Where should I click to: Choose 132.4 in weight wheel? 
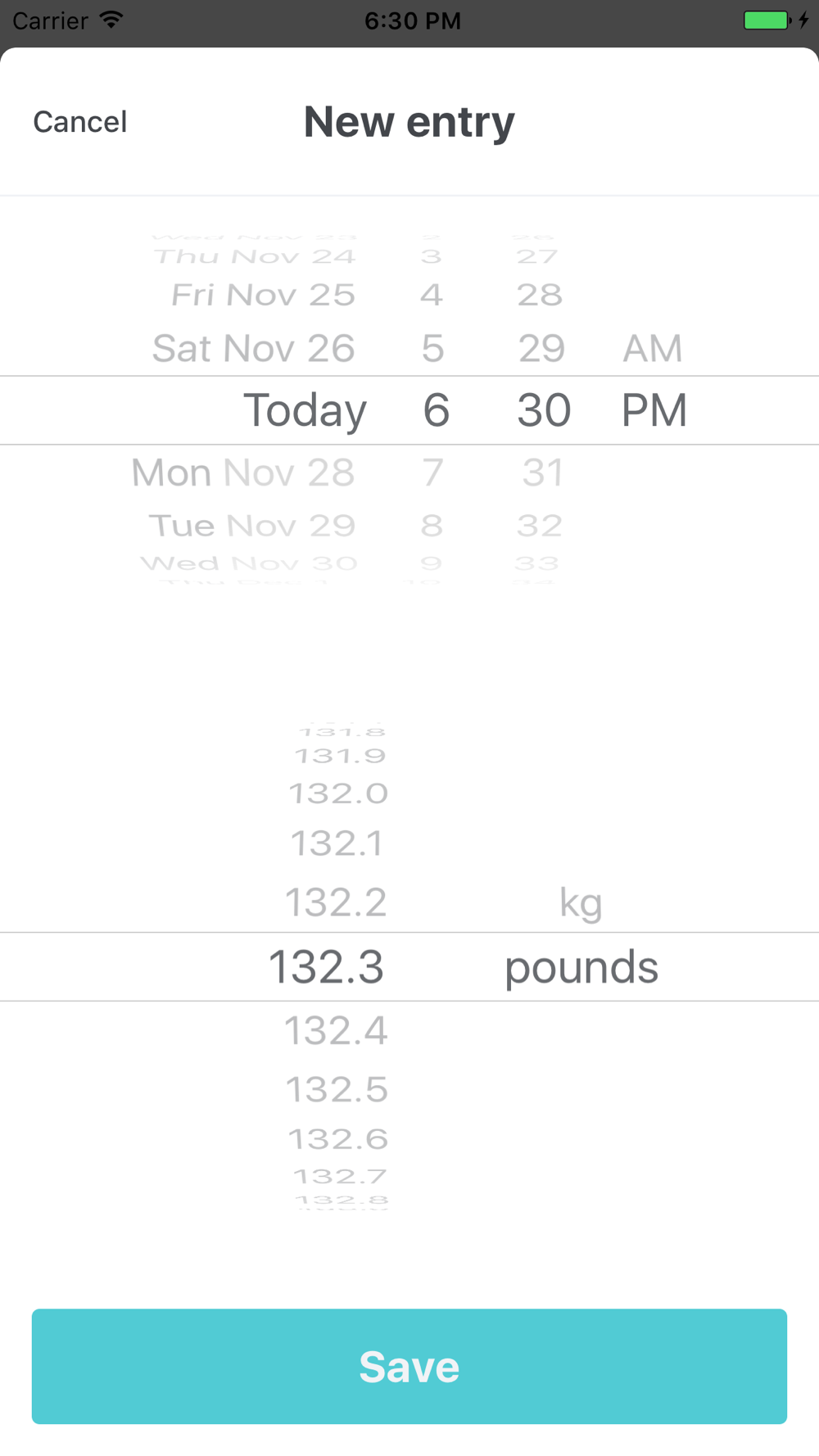click(336, 1030)
